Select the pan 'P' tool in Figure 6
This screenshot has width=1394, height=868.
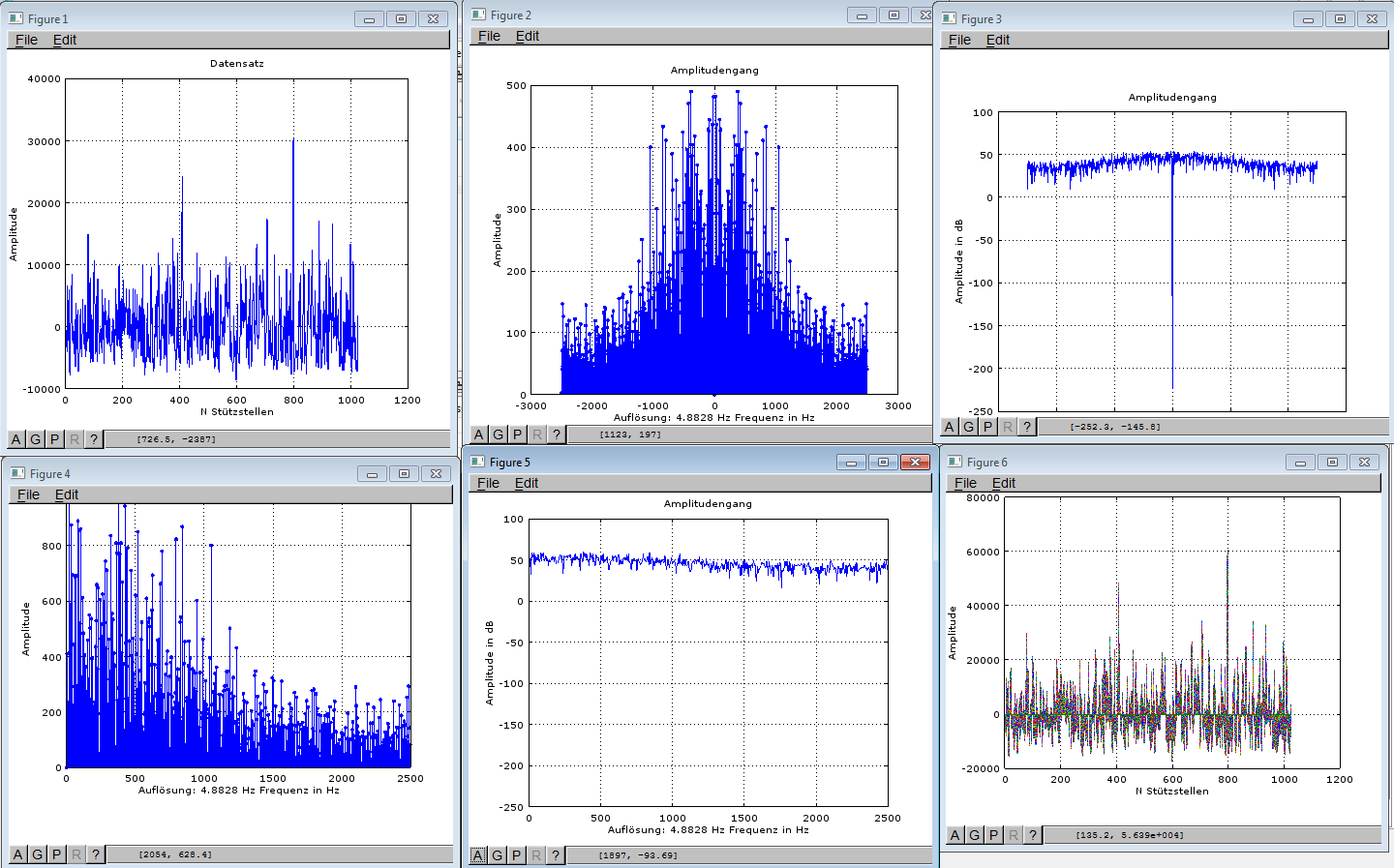point(994,835)
